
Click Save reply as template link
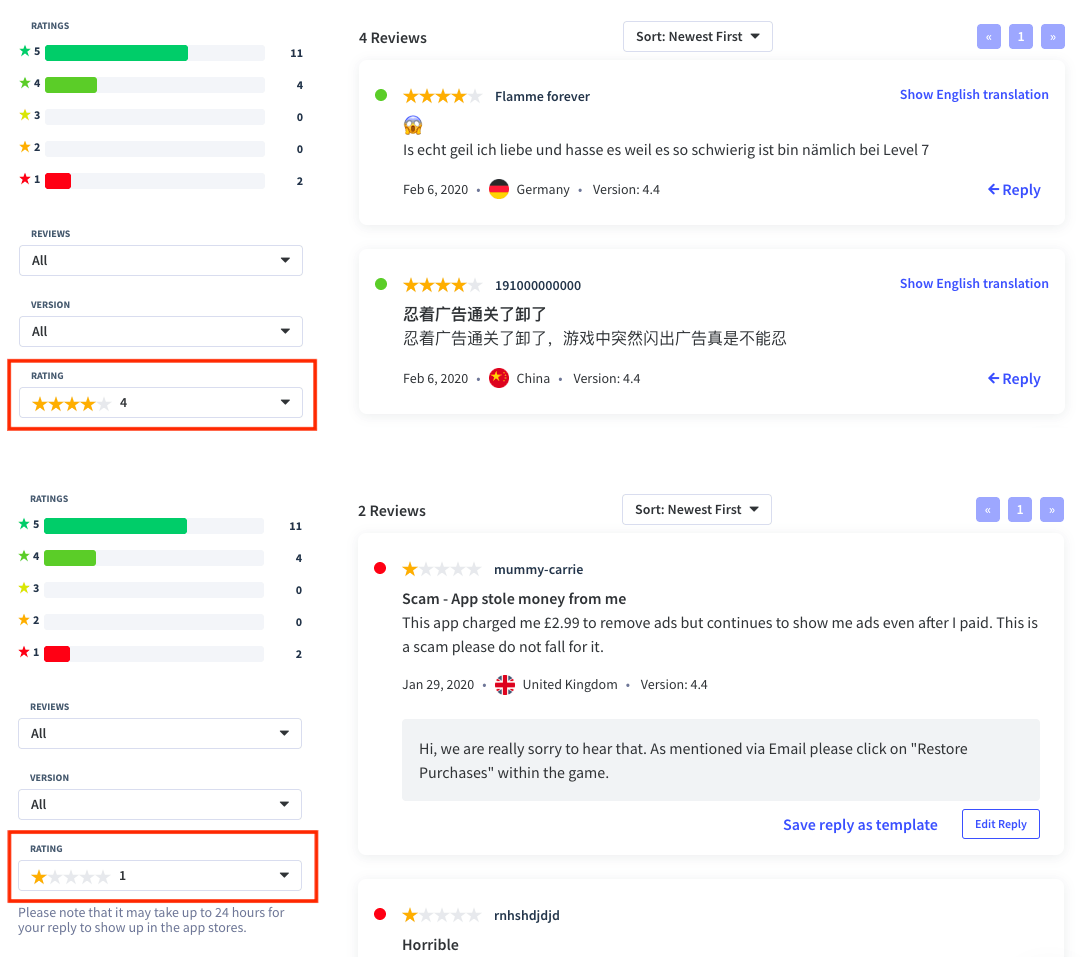860,825
